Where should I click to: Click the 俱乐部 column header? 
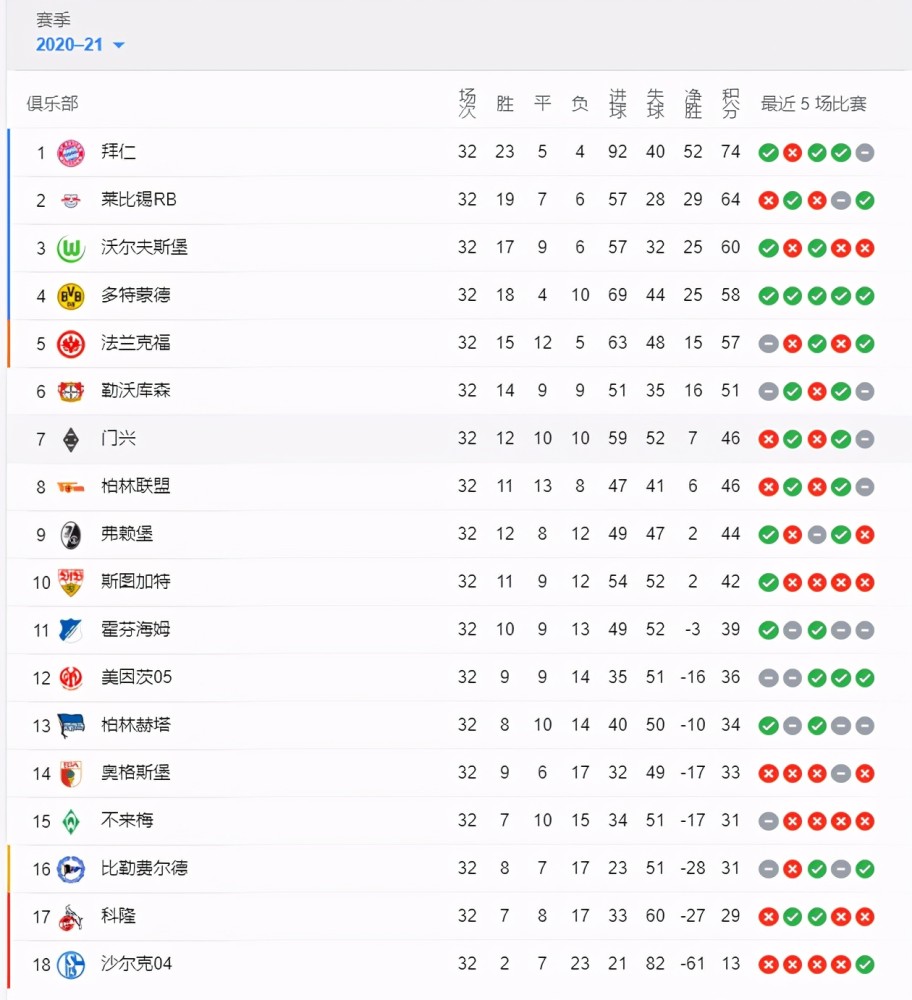pyautogui.click(x=52, y=103)
